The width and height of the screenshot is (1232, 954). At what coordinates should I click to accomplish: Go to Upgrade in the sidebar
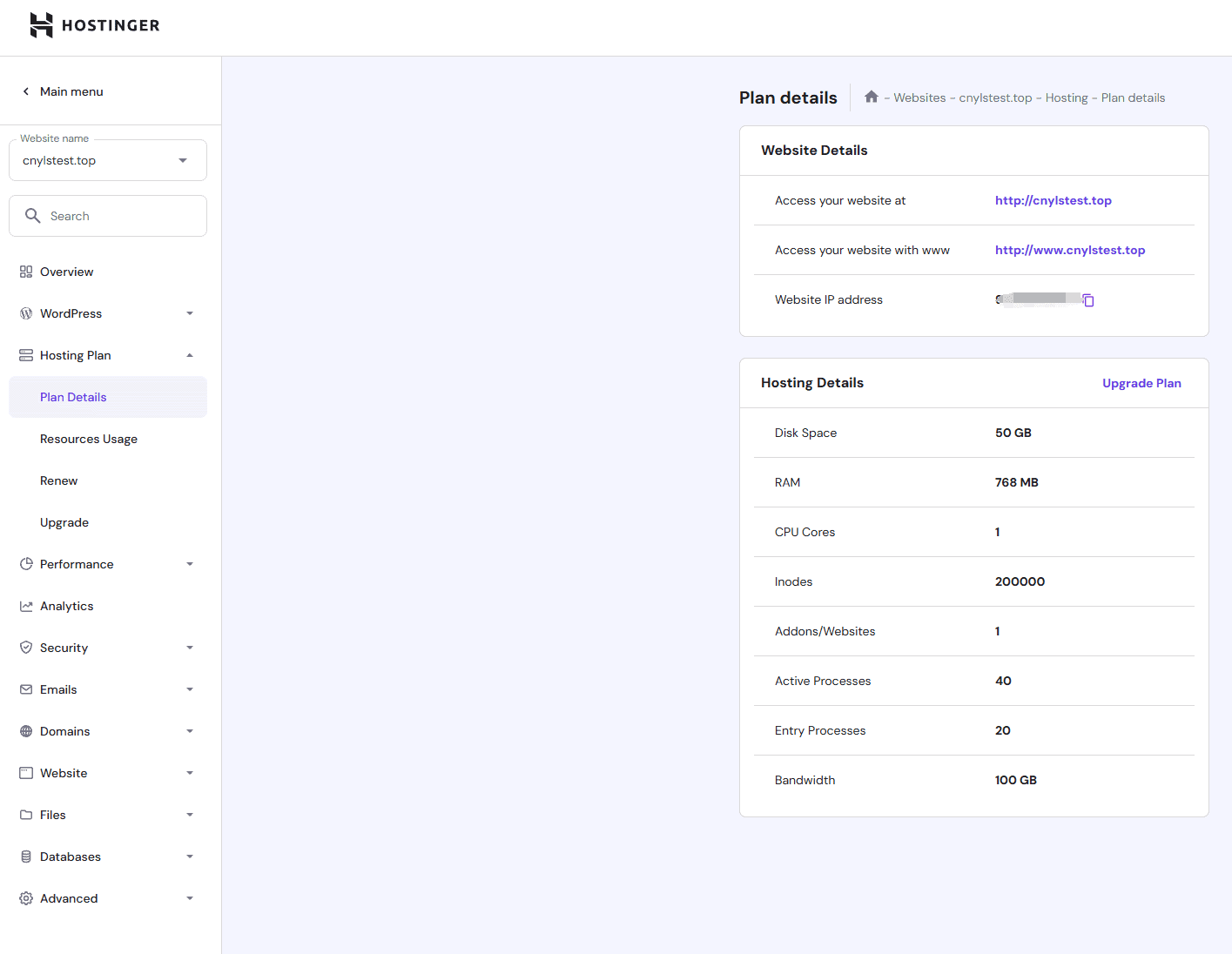(x=64, y=522)
